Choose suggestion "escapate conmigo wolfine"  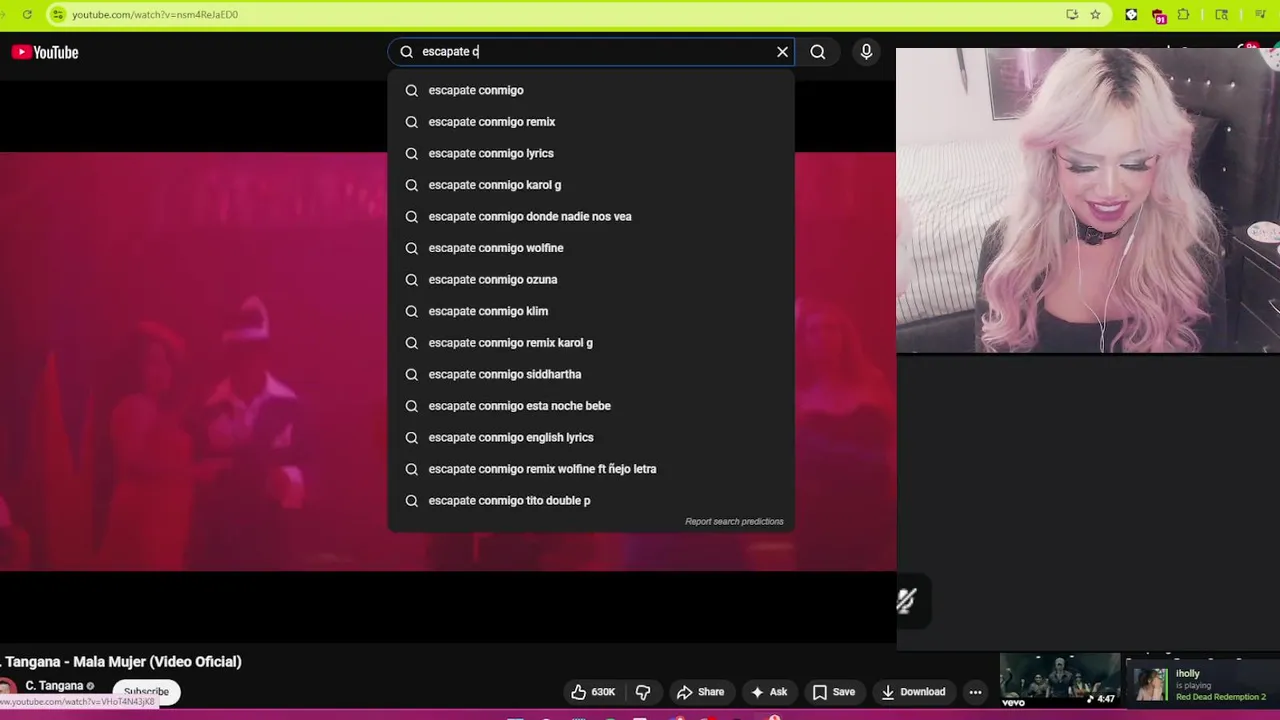(591, 248)
